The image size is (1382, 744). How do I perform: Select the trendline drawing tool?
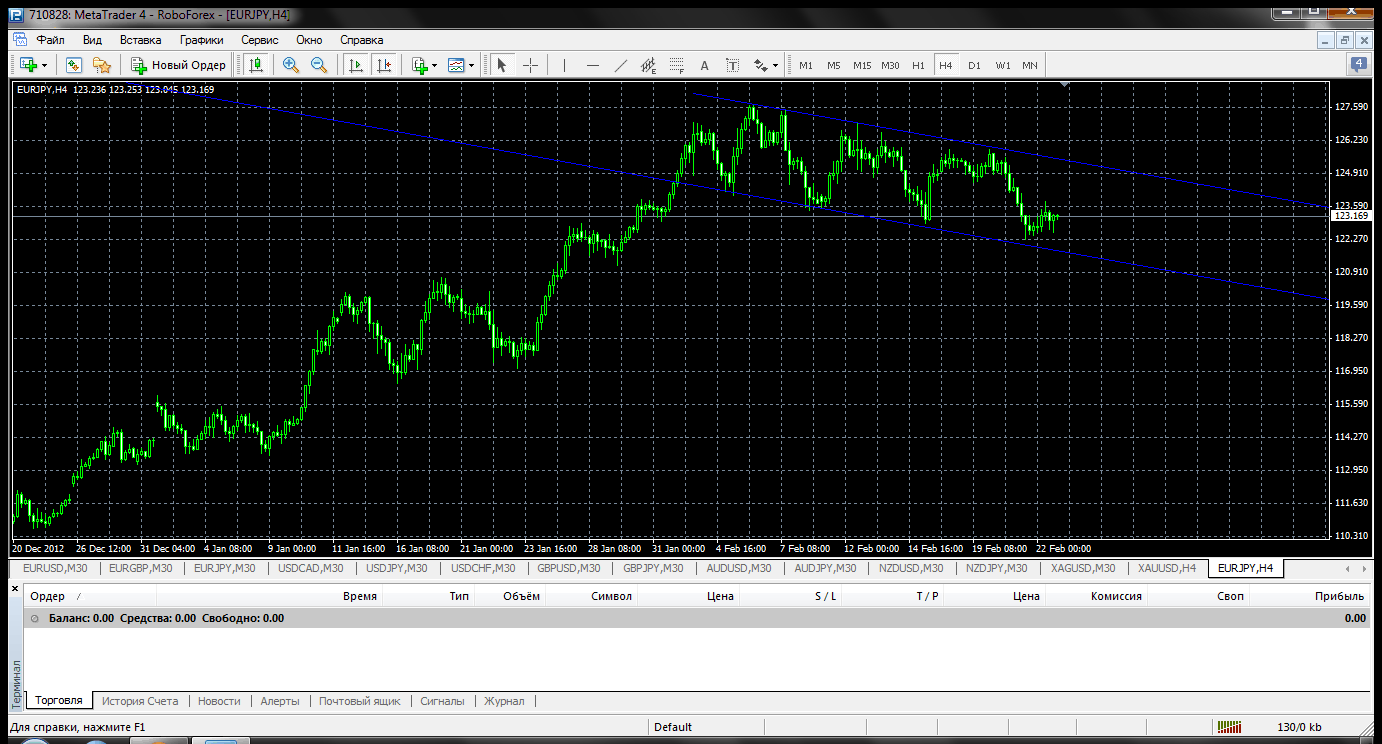click(620, 65)
